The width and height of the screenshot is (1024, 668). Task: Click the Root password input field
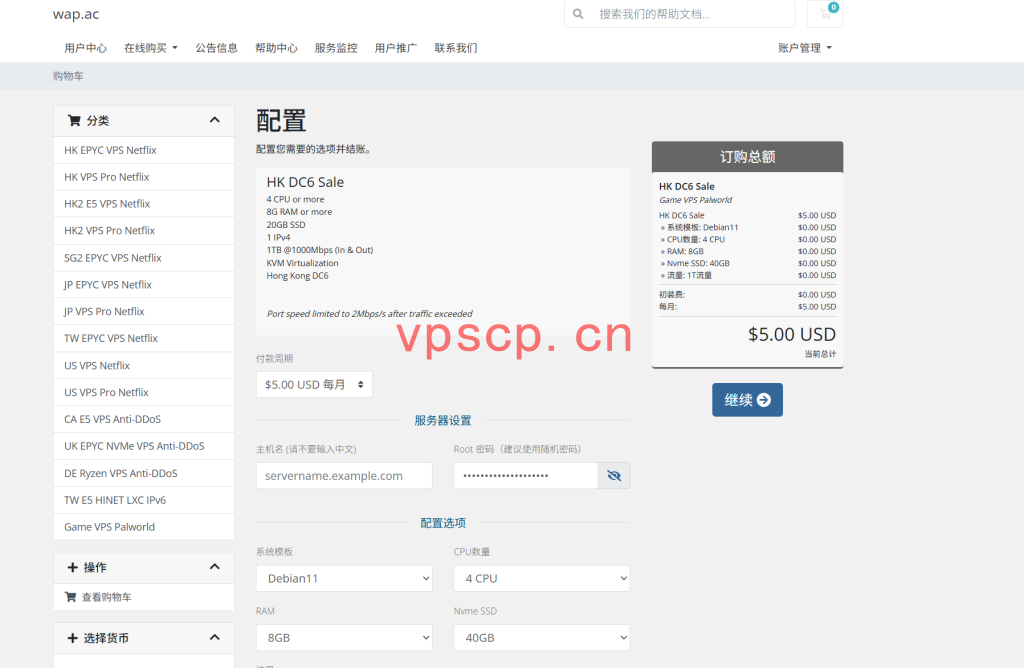(526, 475)
